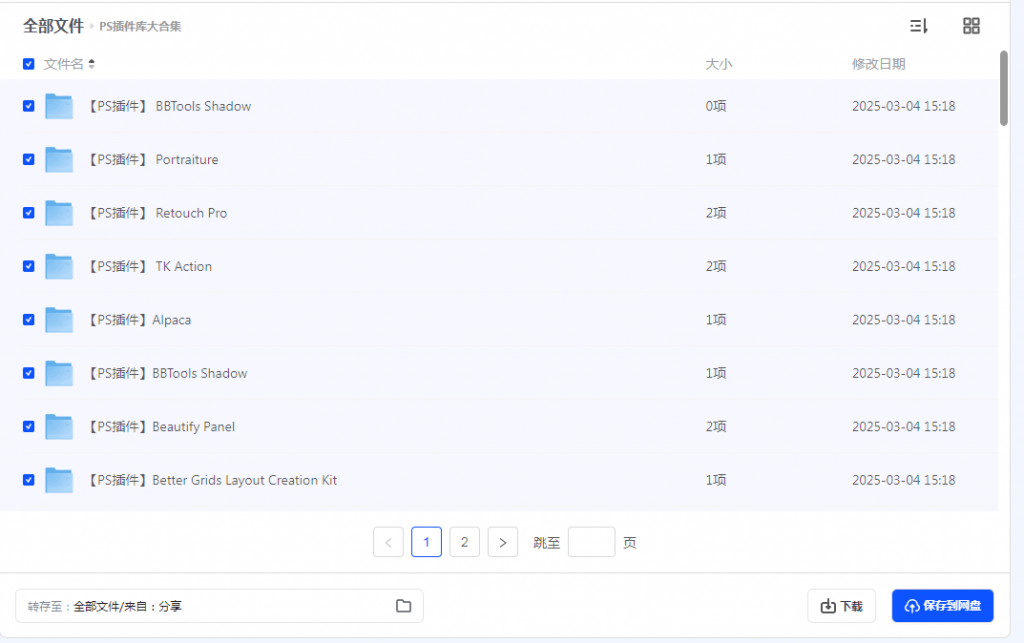The width and height of the screenshot is (1024, 643).
Task: Click the 下载 download button
Action: [x=841, y=606]
